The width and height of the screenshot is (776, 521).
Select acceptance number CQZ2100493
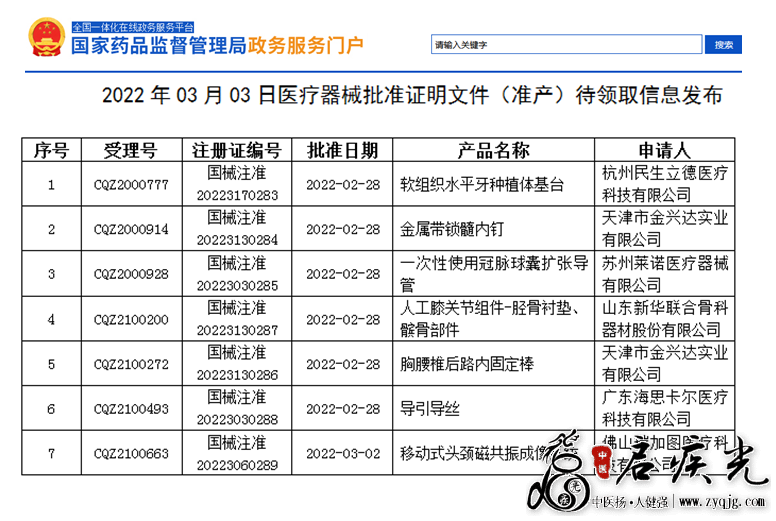[131, 409]
